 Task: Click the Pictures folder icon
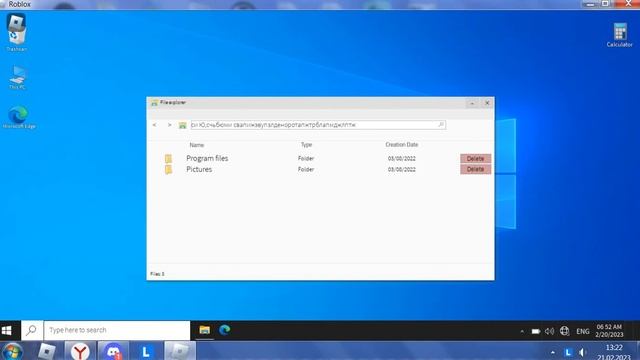tap(168, 169)
